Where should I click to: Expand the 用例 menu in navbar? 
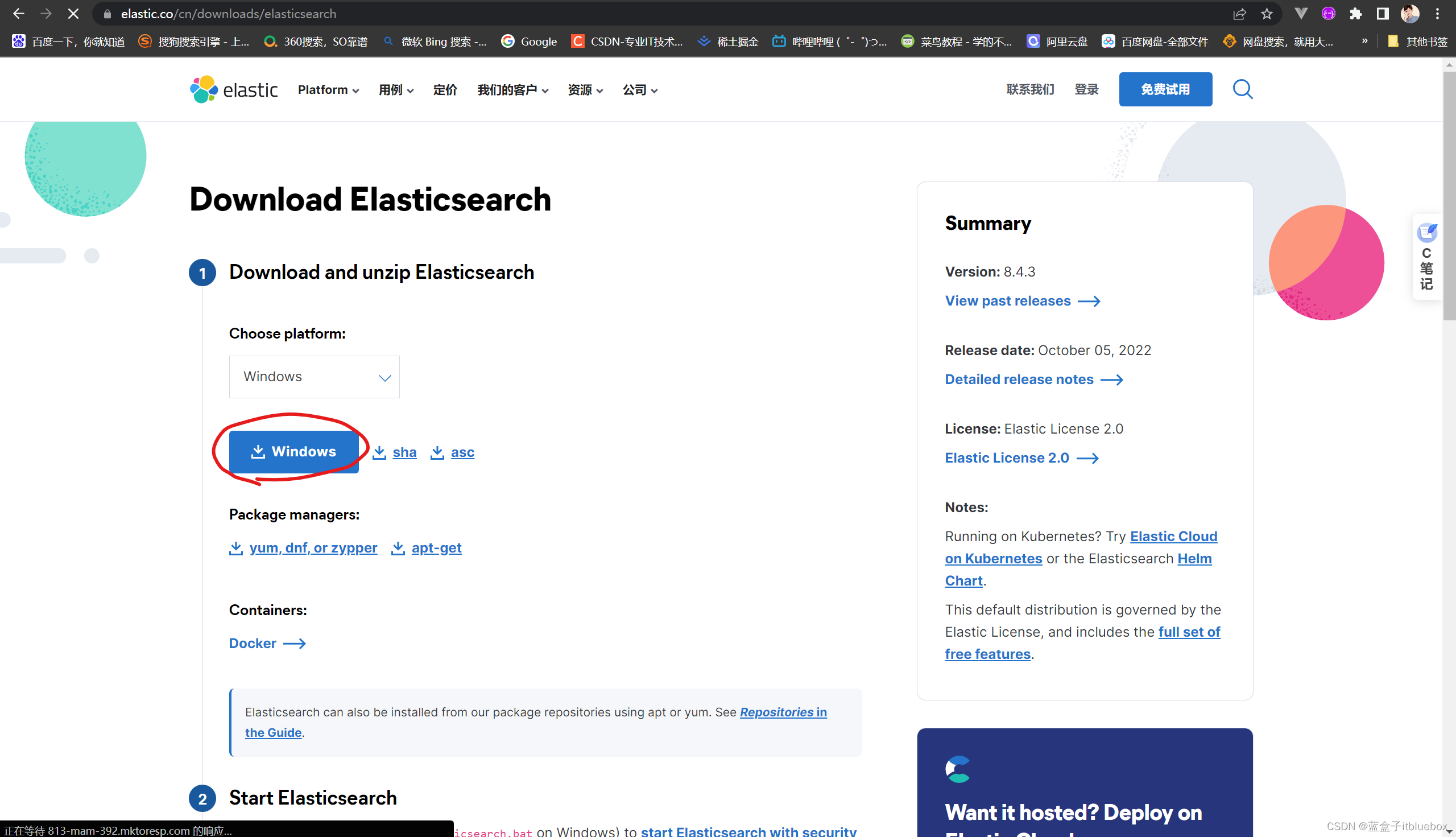coord(394,89)
